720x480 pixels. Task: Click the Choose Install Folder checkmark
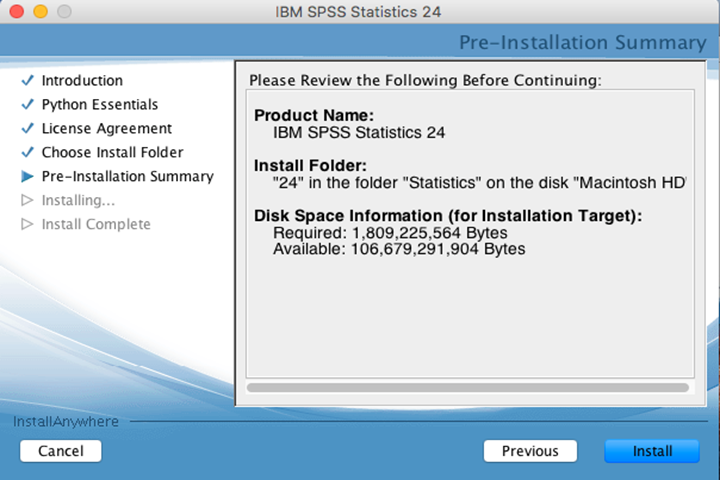28,152
